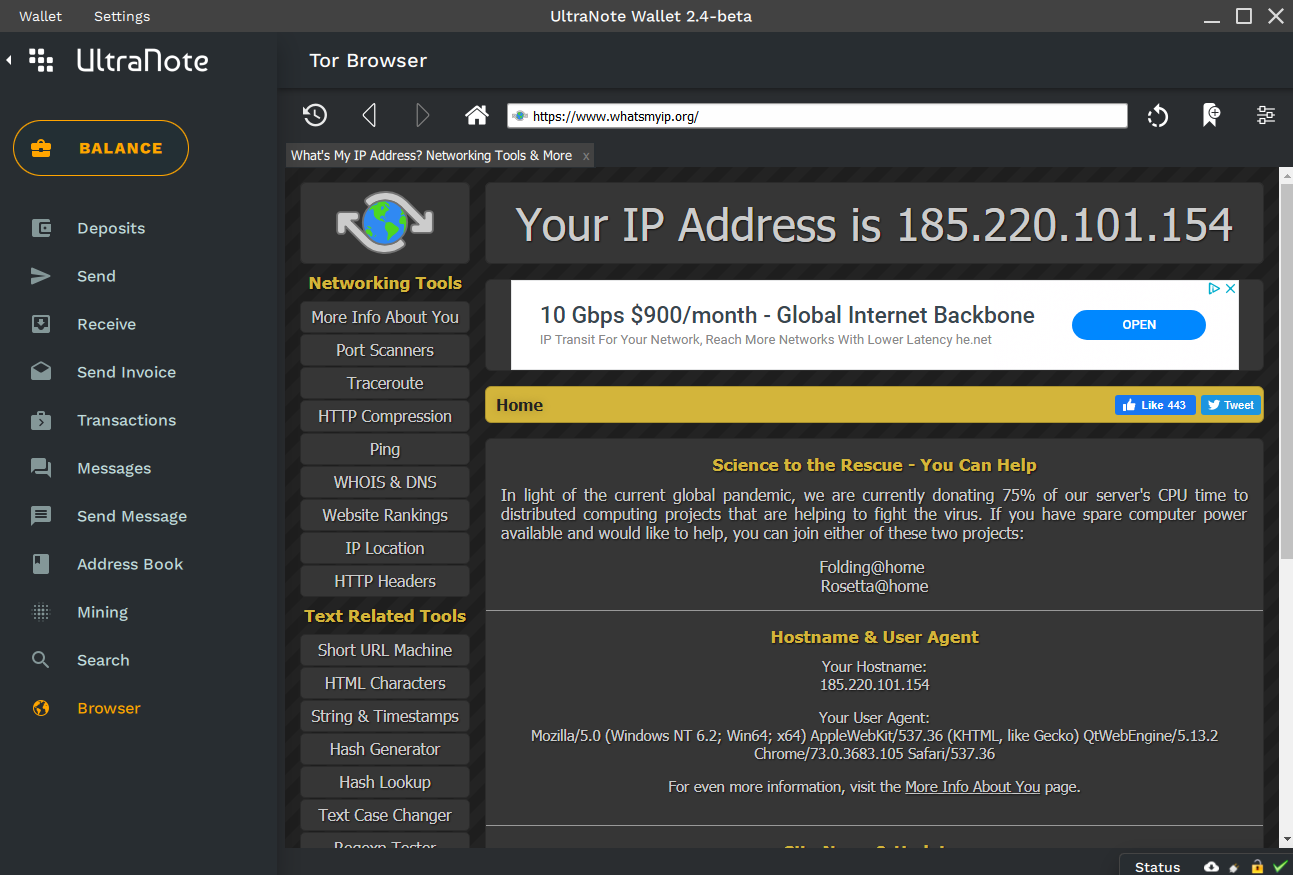
Task: Reload the page with the refresh icon
Action: (1158, 116)
